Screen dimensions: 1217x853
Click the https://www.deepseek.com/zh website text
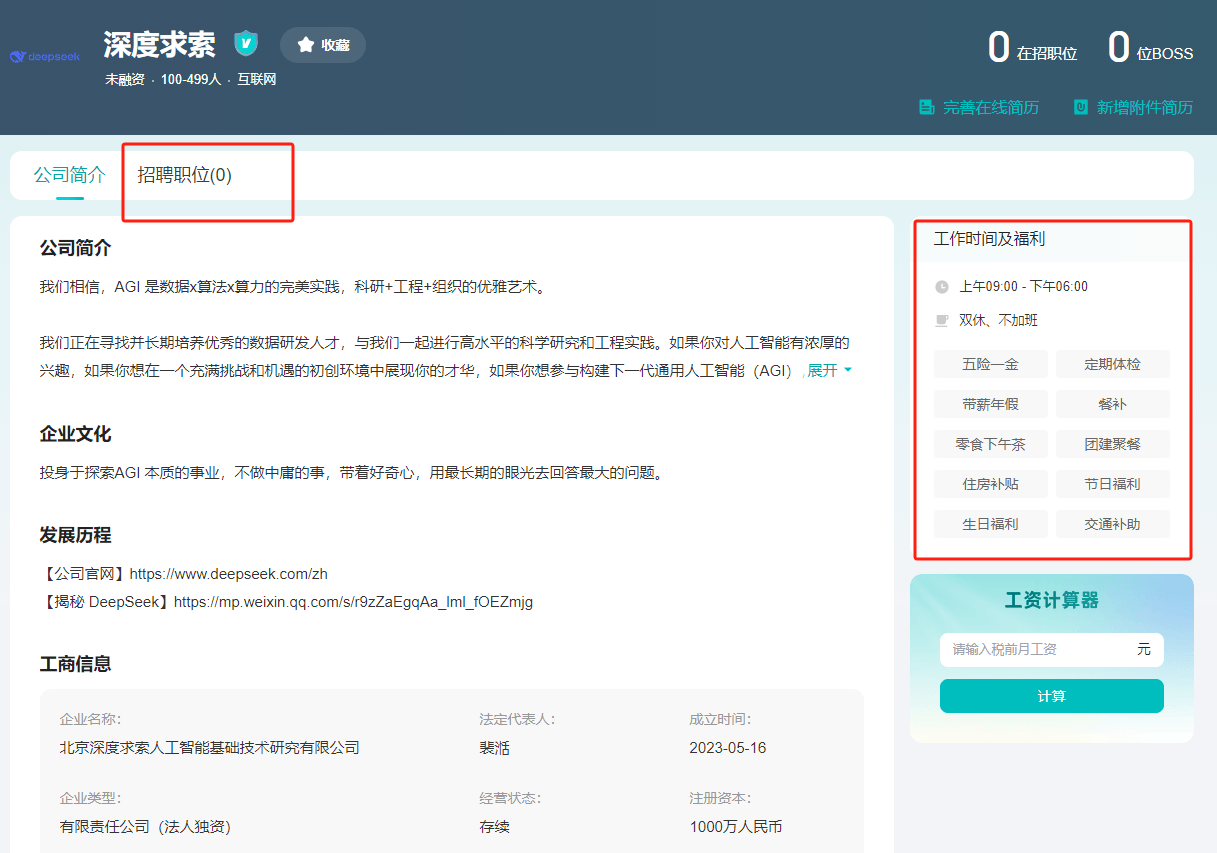coord(229,574)
